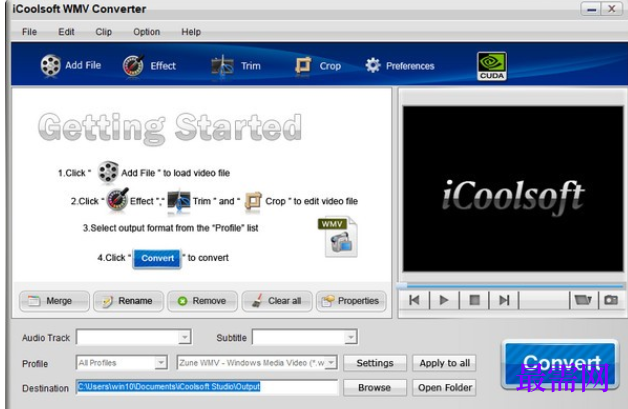This screenshot has height=409, width=628.
Task: Expand the Zune WMV format dropdown
Action: [331, 363]
